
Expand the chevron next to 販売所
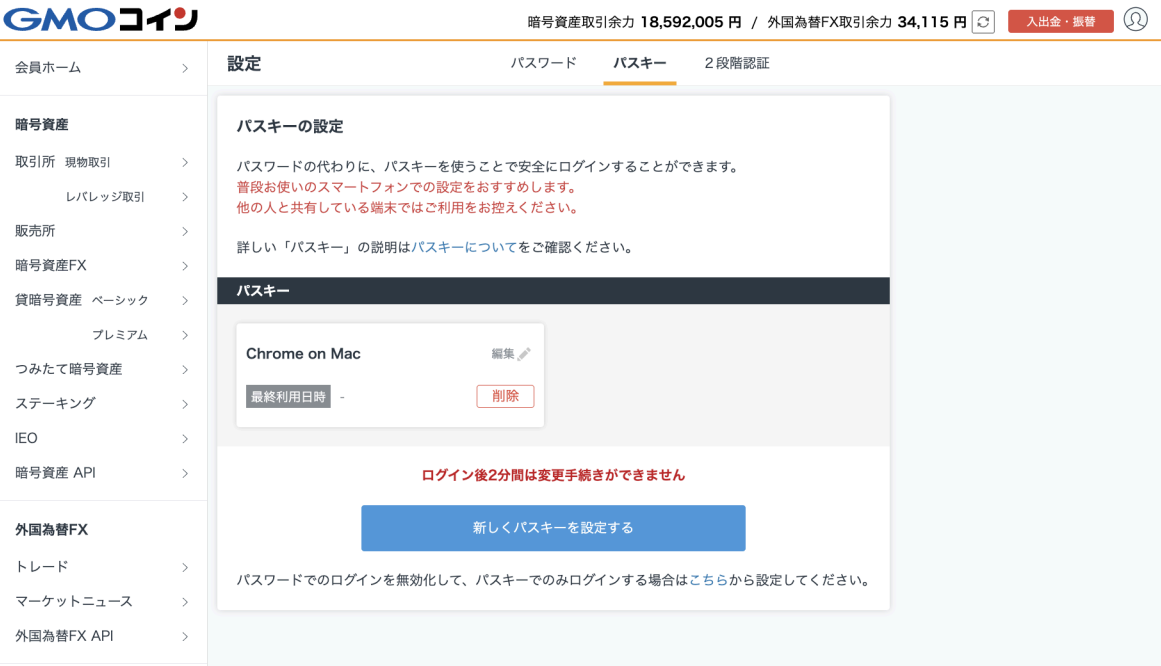(x=185, y=232)
